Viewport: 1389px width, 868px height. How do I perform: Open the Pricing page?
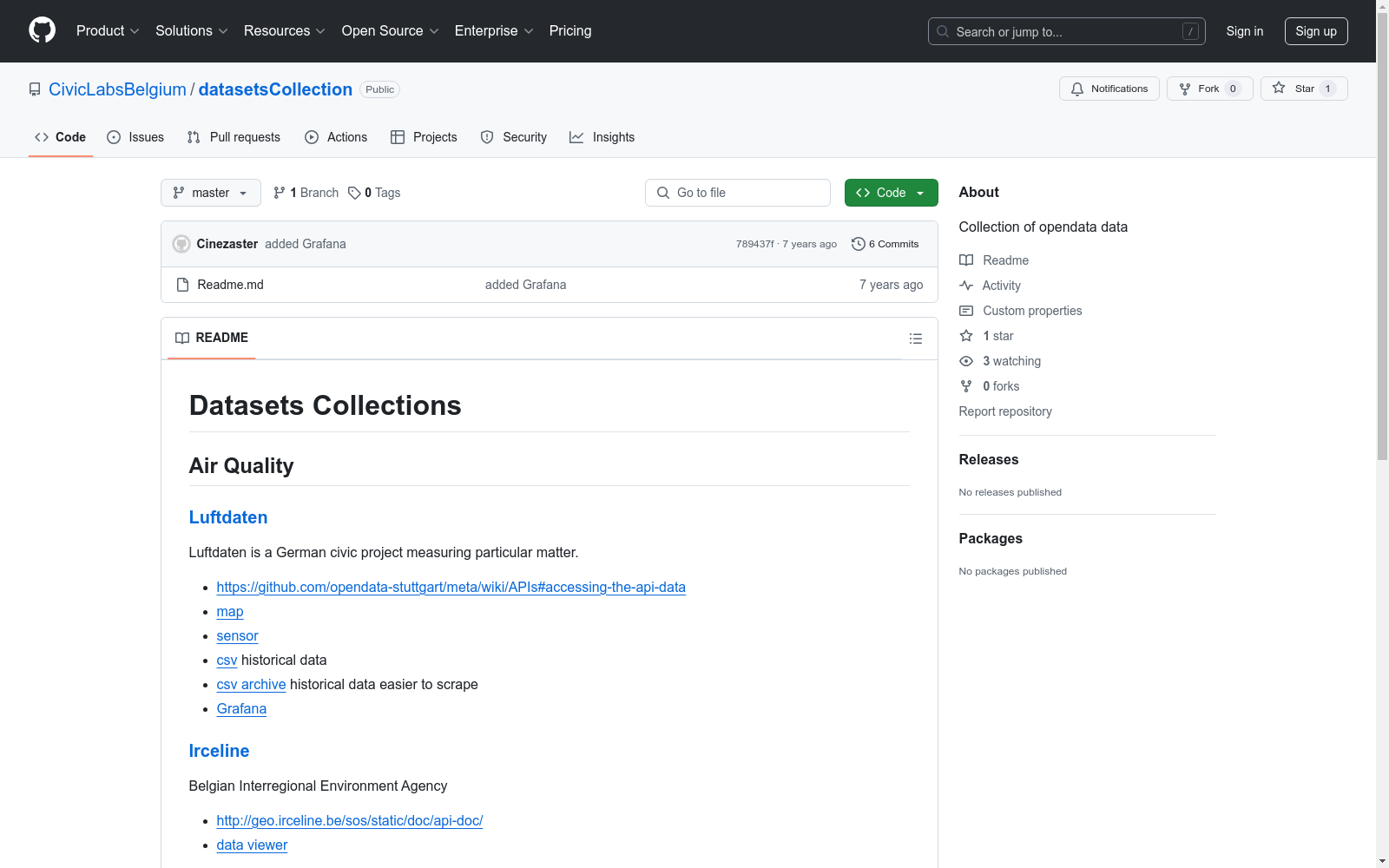570,31
